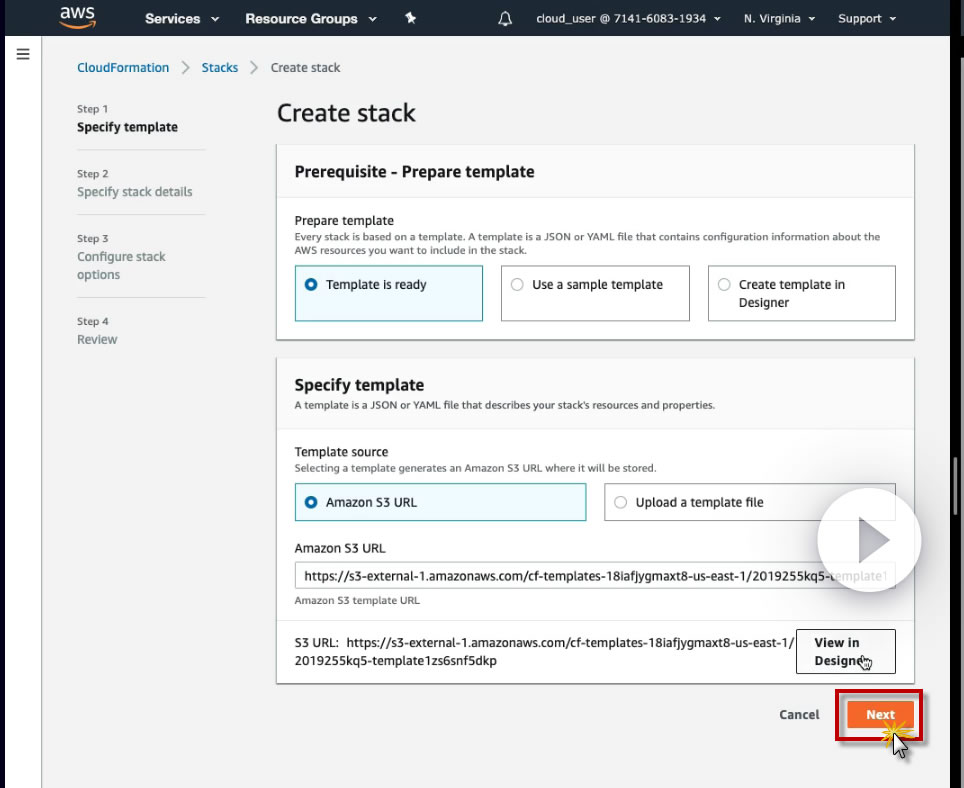The image size is (964, 788).
Task: Select the Template is ready radio option
Action: click(389, 293)
